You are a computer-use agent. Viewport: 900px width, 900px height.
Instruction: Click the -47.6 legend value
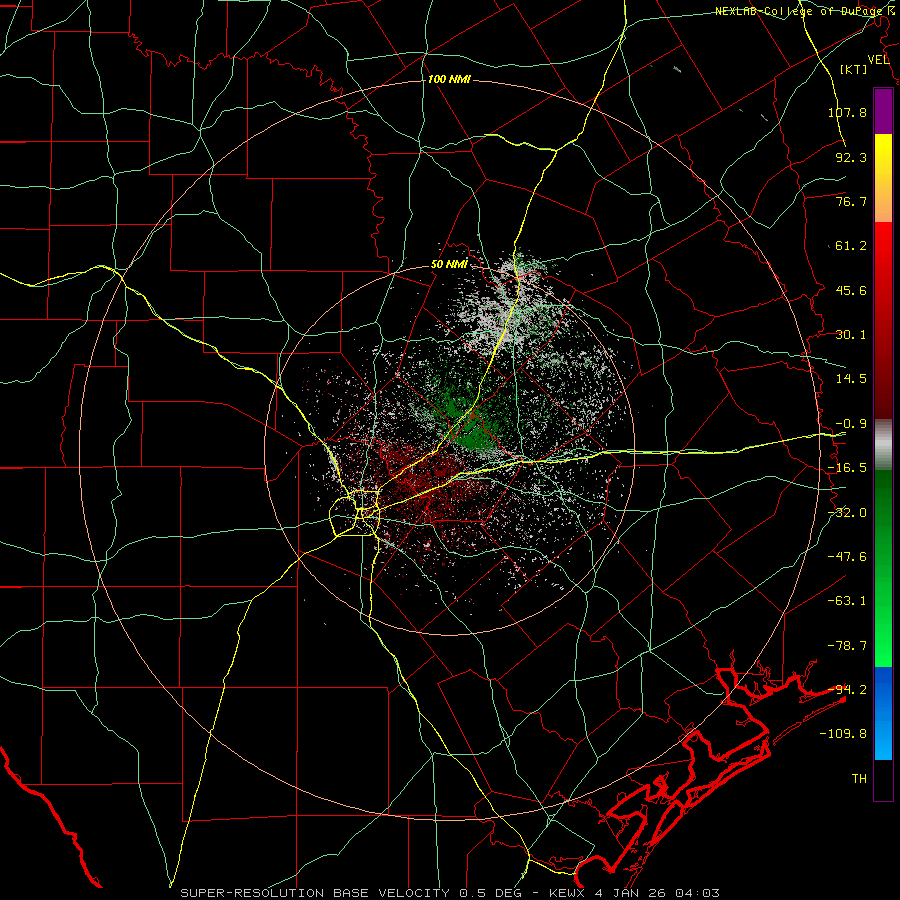[847, 557]
